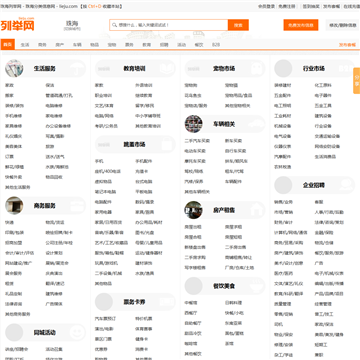
Task: Open the 房屋出租 link
Action: coord(193,227)
